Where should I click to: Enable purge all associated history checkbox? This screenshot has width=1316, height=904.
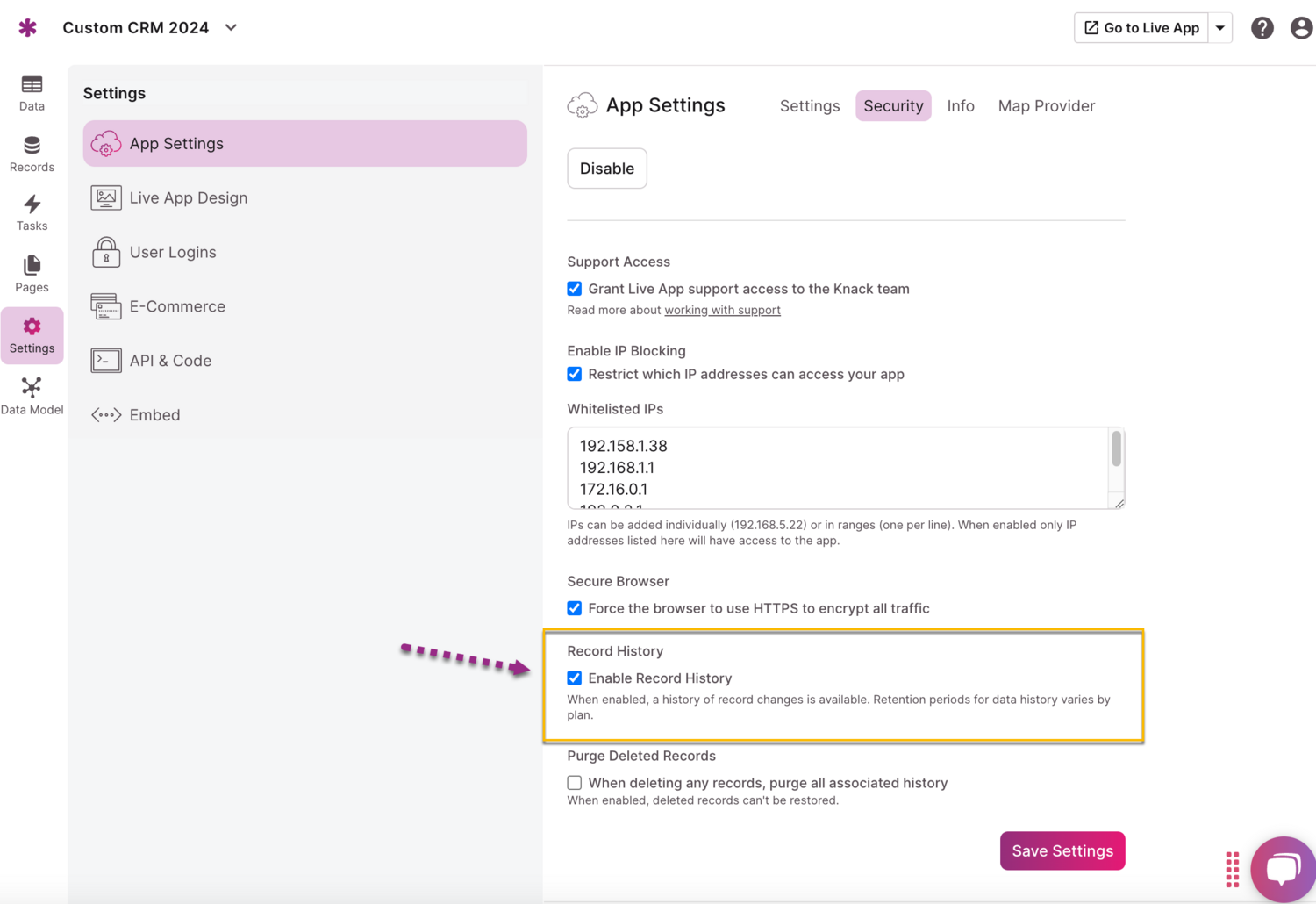(x=575, y=783)
